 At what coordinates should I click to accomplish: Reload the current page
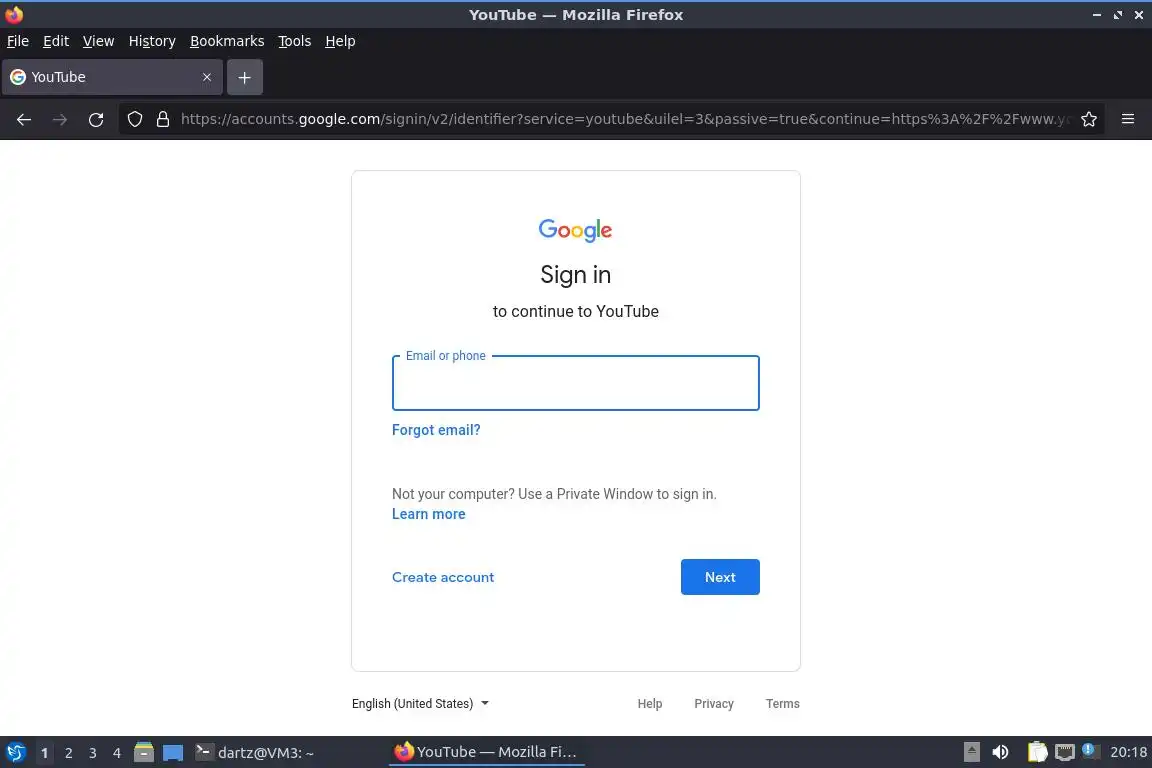click(x=96, y=119)
